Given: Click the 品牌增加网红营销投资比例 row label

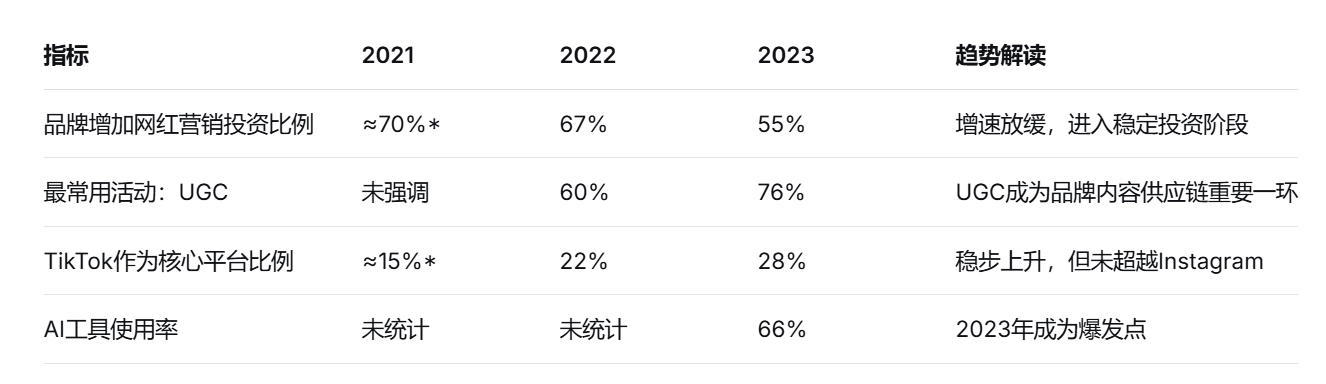Looking at the screenshot, I should click(178, 124).
